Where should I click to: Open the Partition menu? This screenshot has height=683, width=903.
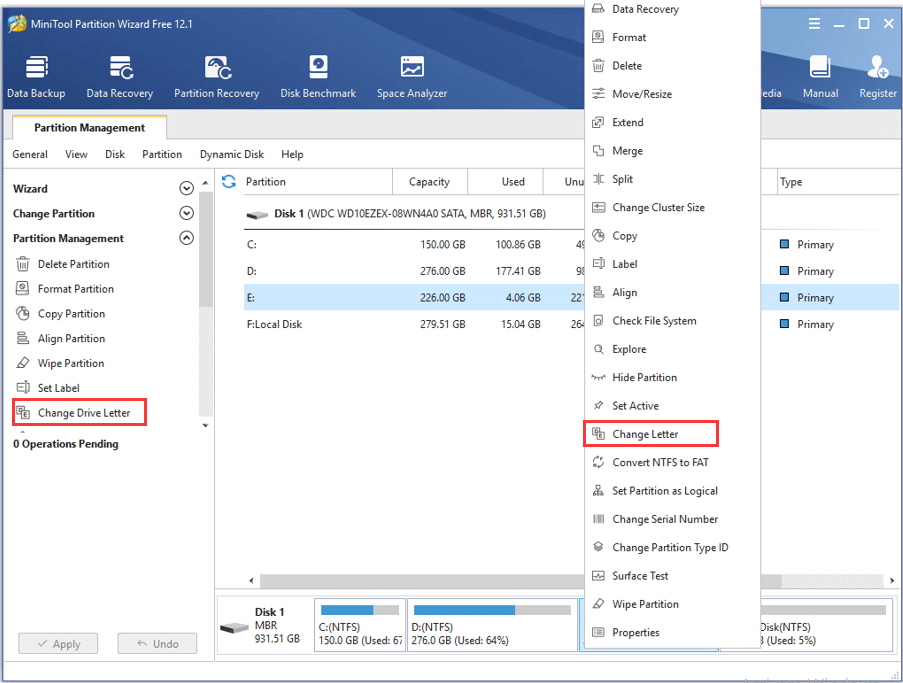pos(162,154)
